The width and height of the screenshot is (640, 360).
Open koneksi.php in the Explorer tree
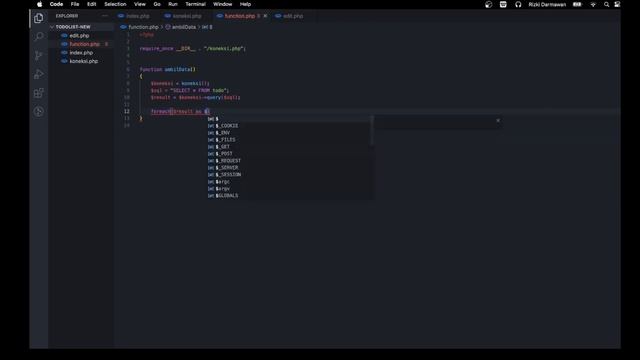pyautogui.click(x=81, y=61)
